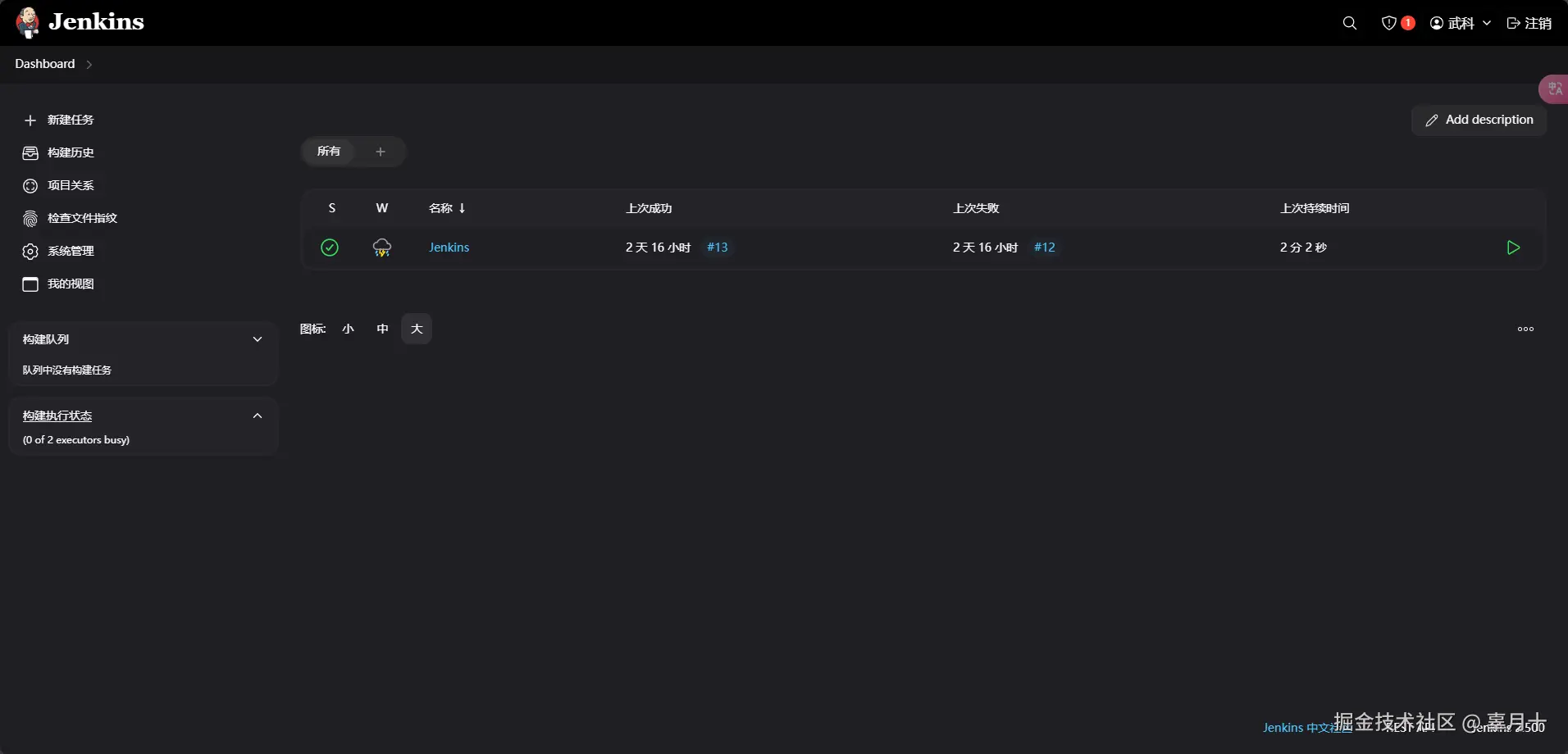Click 2 天 16 小时 beside #12

(986, 248)
